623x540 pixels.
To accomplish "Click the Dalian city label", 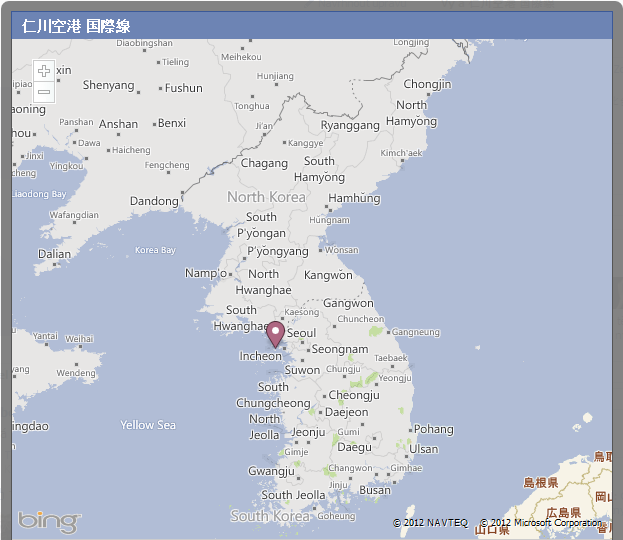I will pyautogui.click(x=55, y=254).
